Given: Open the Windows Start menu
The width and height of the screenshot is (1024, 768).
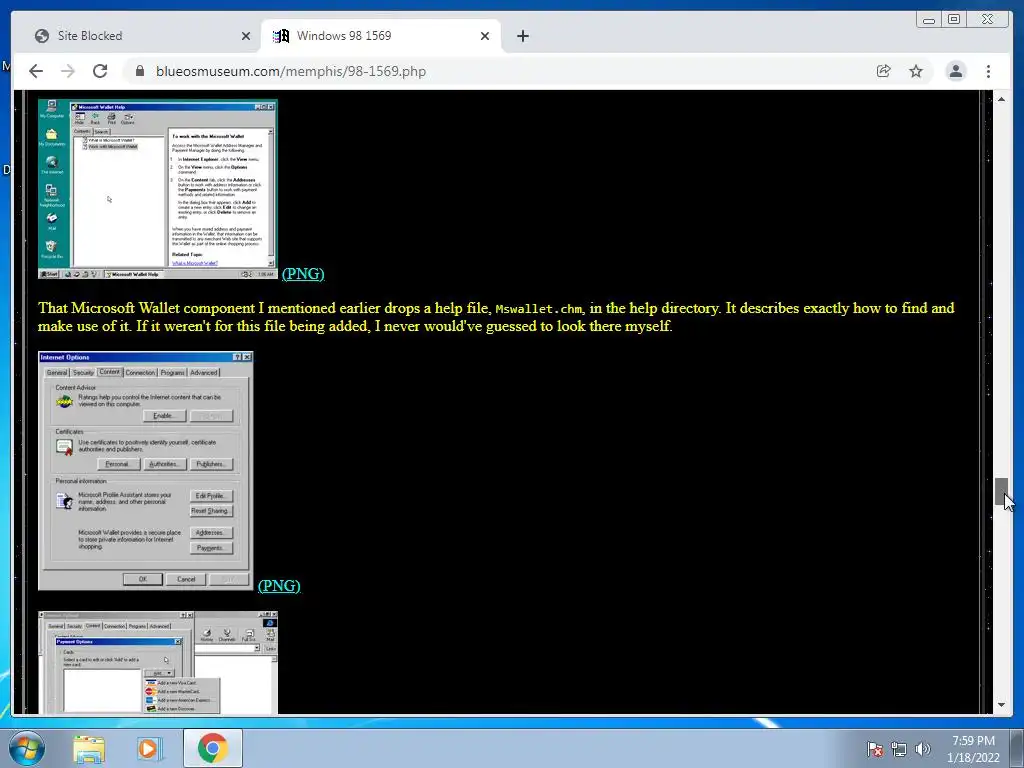Looking at the screenshot, I should (x=27, y=748).
